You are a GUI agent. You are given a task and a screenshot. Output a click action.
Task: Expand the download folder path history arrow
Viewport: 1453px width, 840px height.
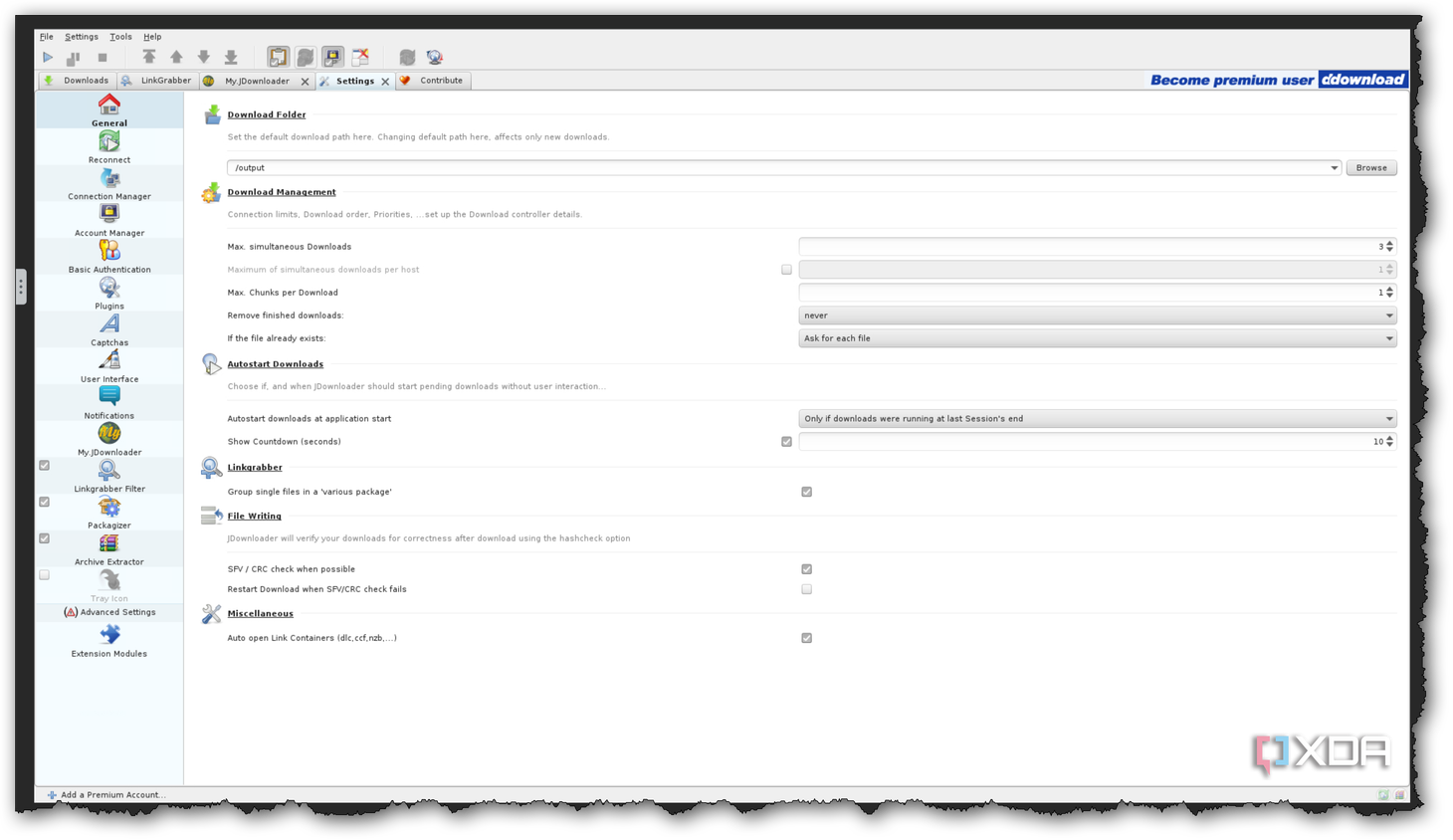click(1334, 168)
